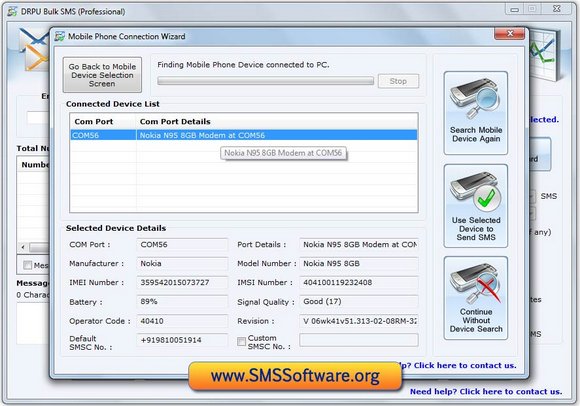The width and height of the screenshot is (580, 406).
Task: Click the Custom SMSC No. input field
Action: tap(359, 340)
